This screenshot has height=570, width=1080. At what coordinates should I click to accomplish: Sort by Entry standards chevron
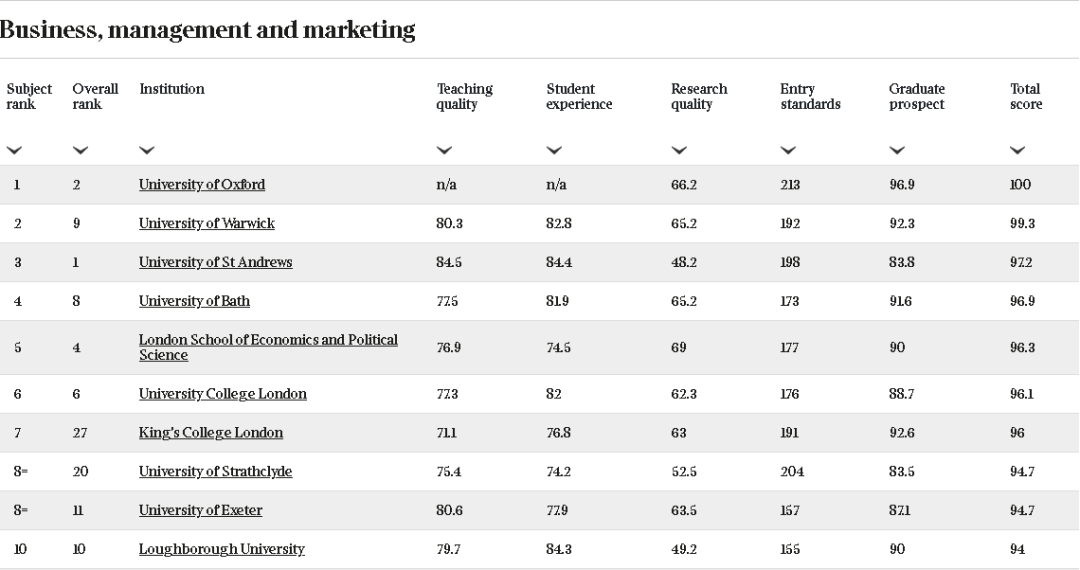[x=788, y=150]
